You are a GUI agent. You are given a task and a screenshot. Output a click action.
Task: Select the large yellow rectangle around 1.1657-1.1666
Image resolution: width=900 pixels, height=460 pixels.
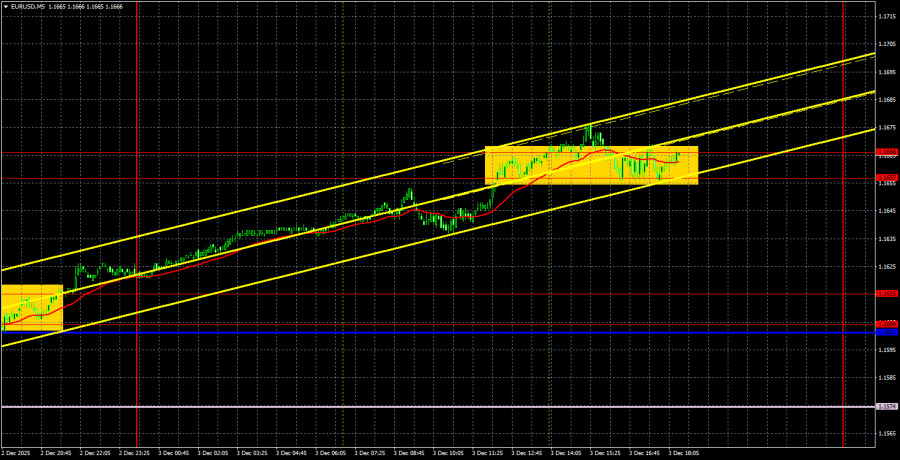coord(592,165)
